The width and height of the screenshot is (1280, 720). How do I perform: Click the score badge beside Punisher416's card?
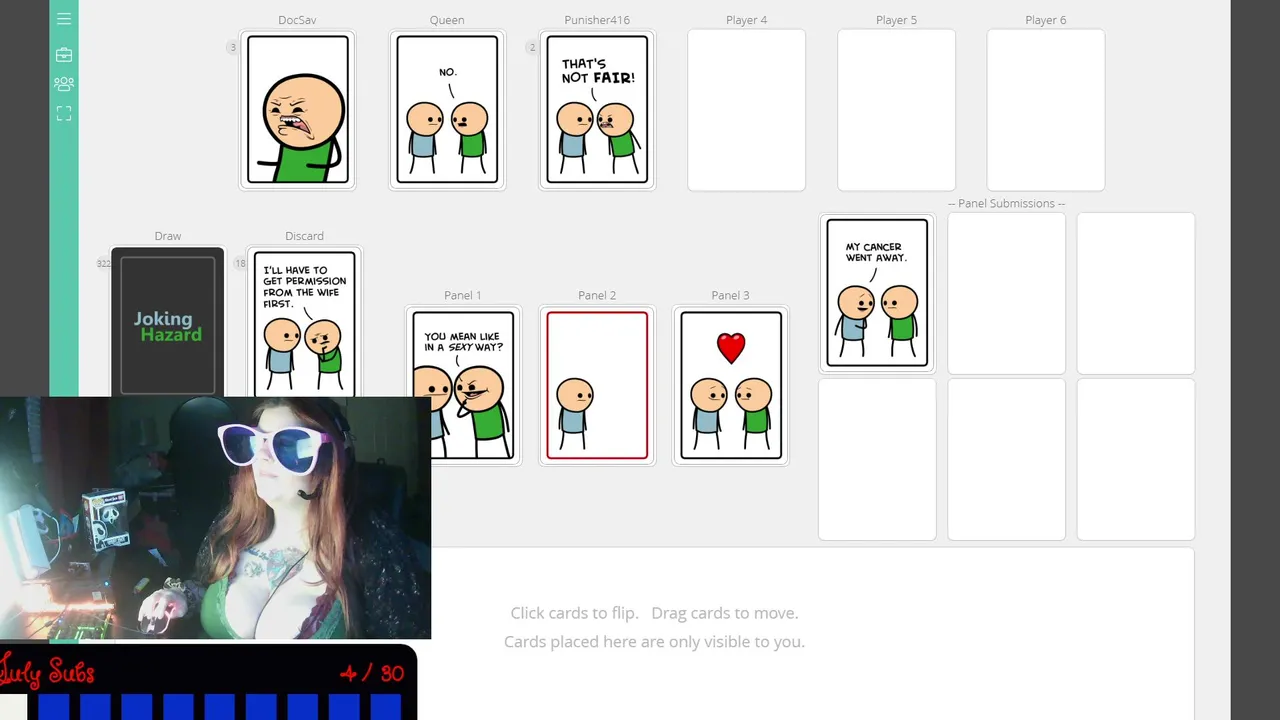532,47
